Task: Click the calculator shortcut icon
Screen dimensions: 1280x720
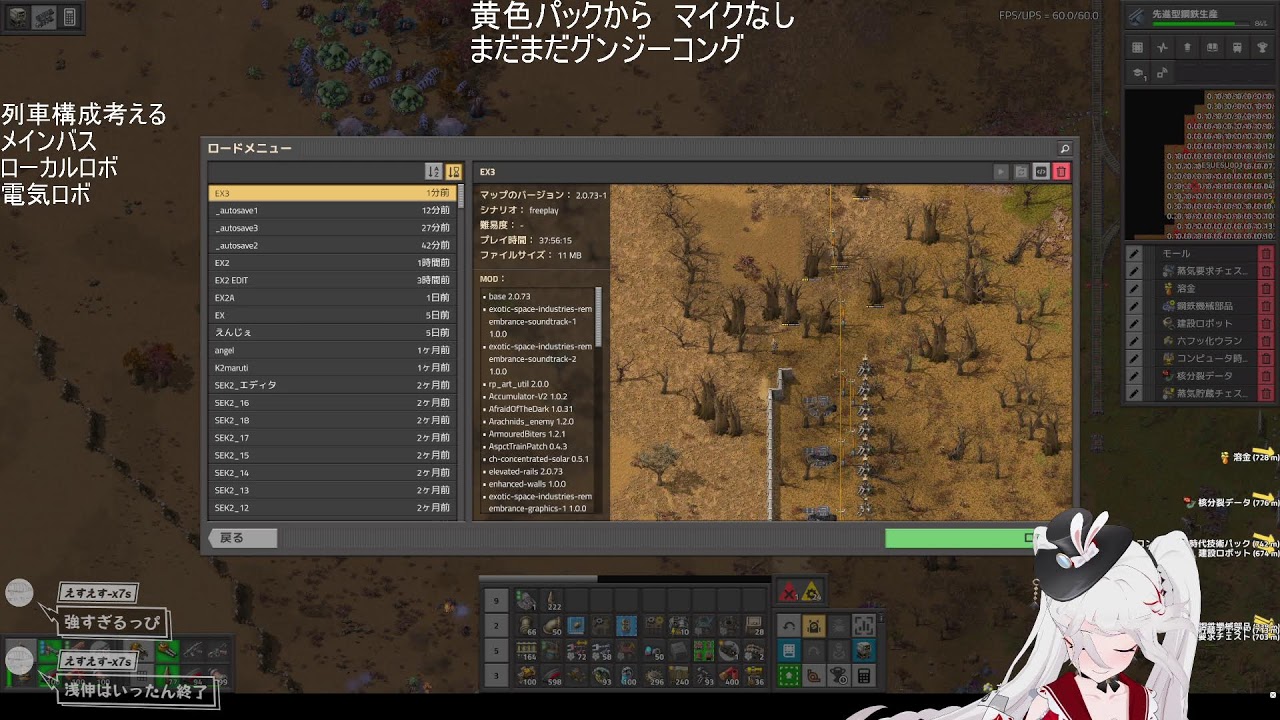Action: point(864,676)
